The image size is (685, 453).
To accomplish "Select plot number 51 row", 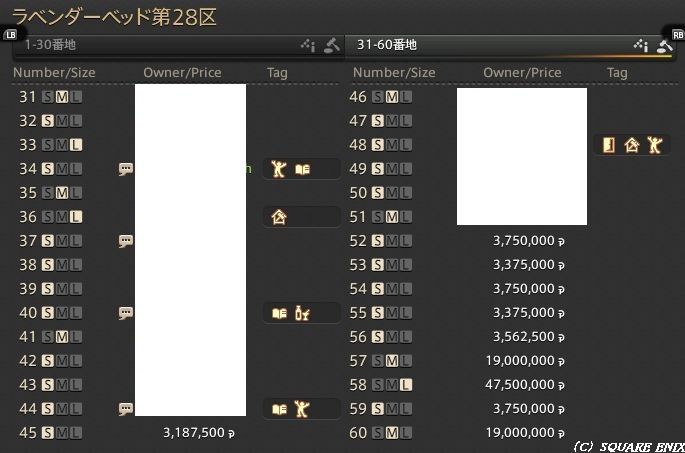I will [512, 217].
